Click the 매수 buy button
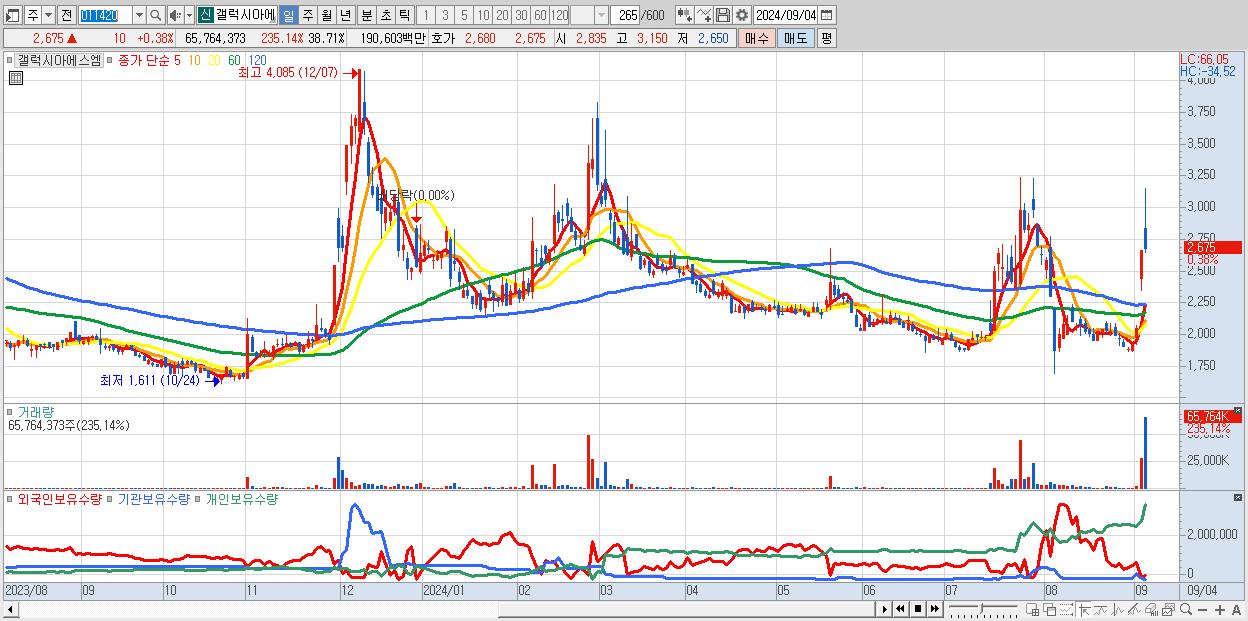 756,38
